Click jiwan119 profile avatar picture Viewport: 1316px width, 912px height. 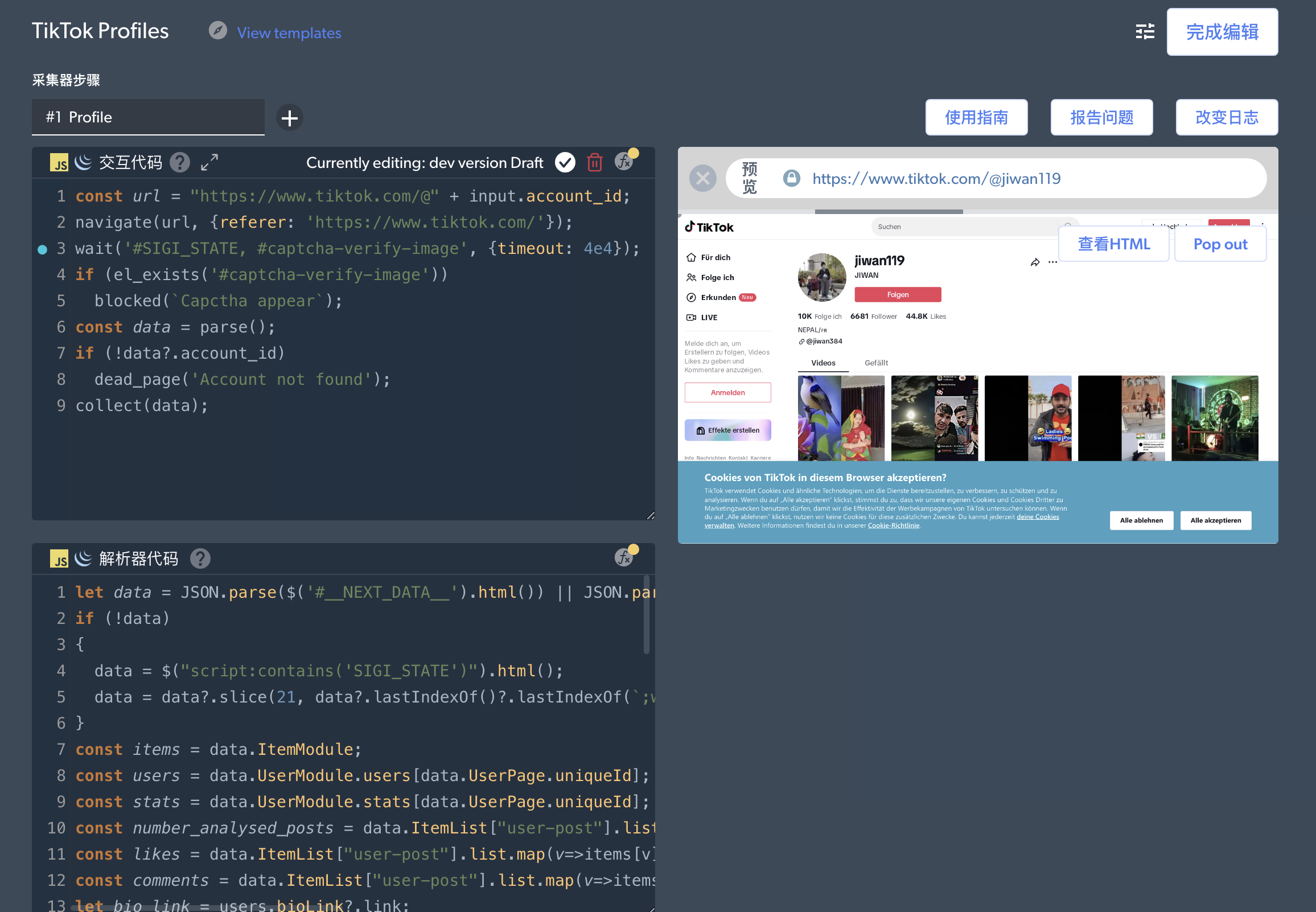[x=821, y=277]
